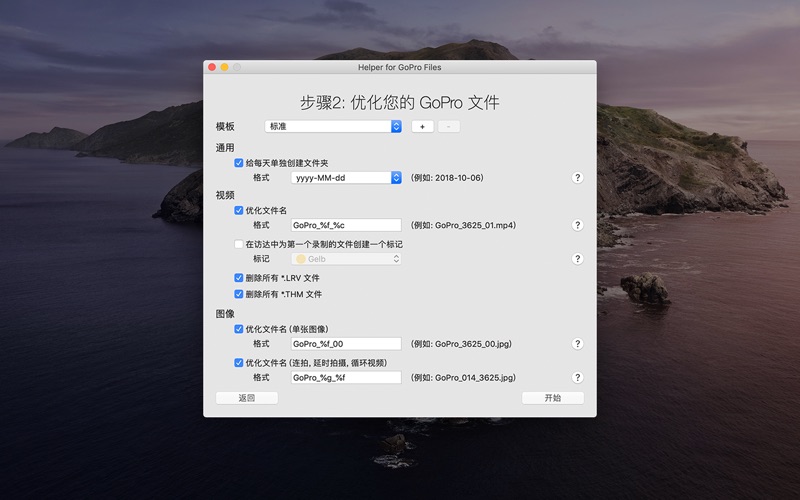Click the 返回 button
Screen dimensions: 800x500
[x=247, y=398]
